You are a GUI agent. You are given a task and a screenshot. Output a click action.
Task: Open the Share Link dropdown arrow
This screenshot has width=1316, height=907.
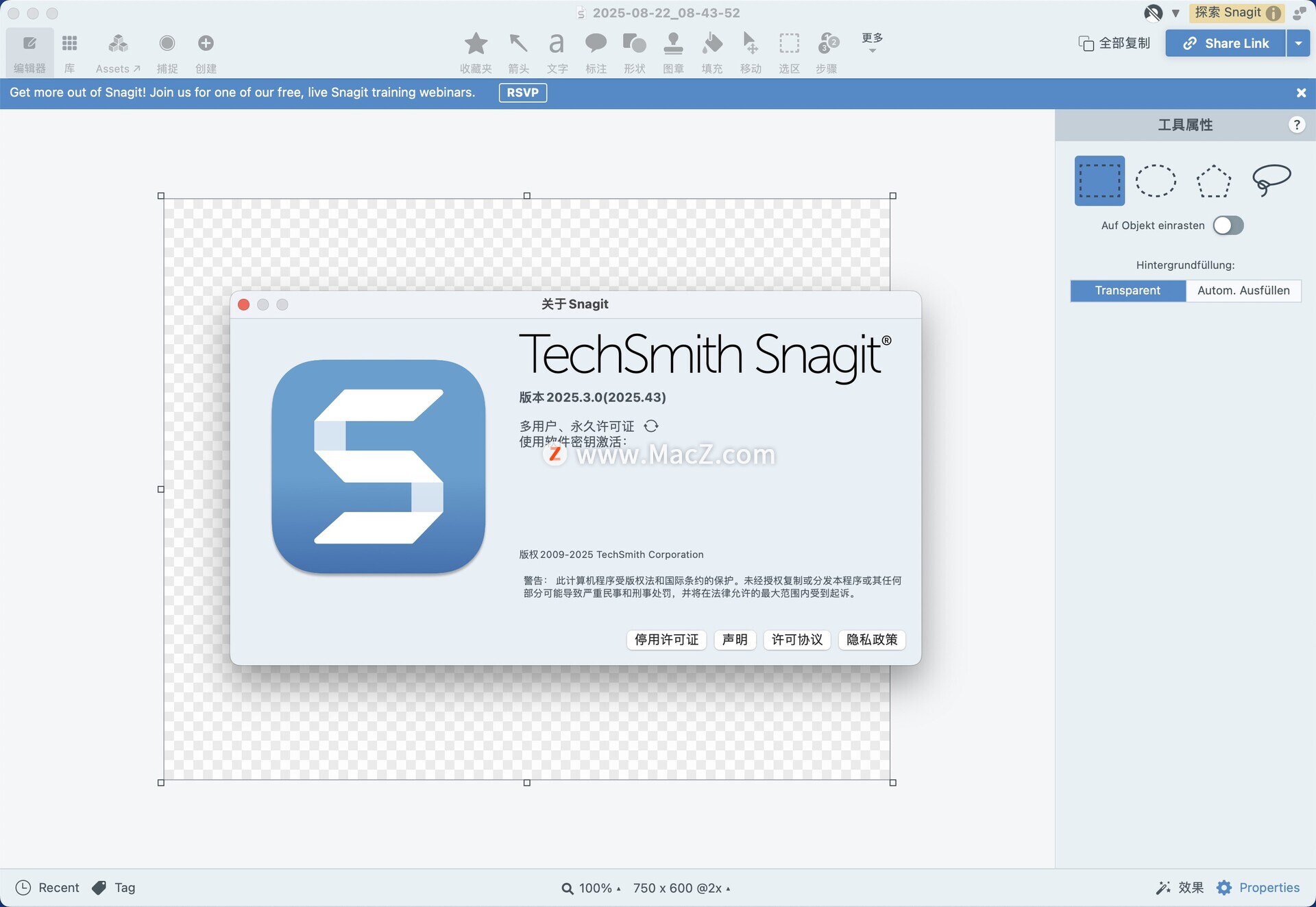1298,43
